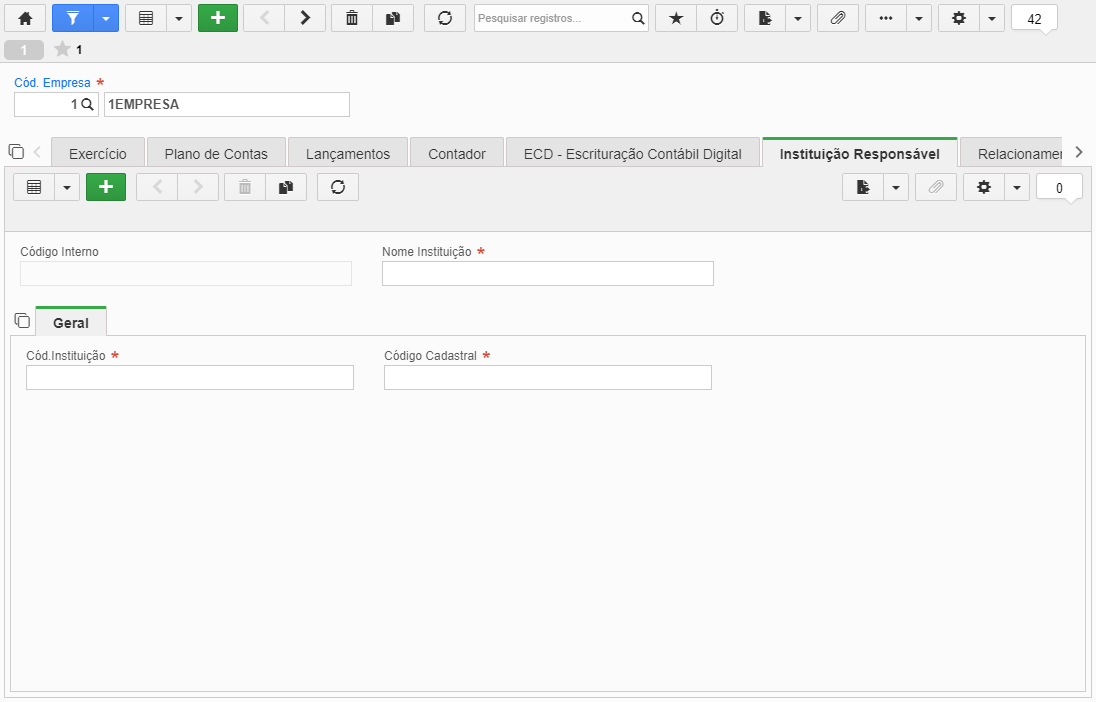Image resolution: width=1096 pixels, height=702 pixels.
Task: Go to the Home icon
Action: coord(25,18)
